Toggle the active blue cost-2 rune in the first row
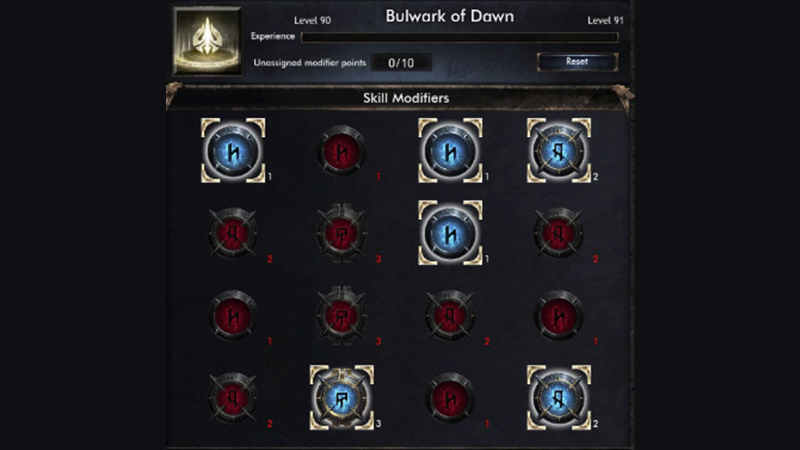 click(559, 151)
